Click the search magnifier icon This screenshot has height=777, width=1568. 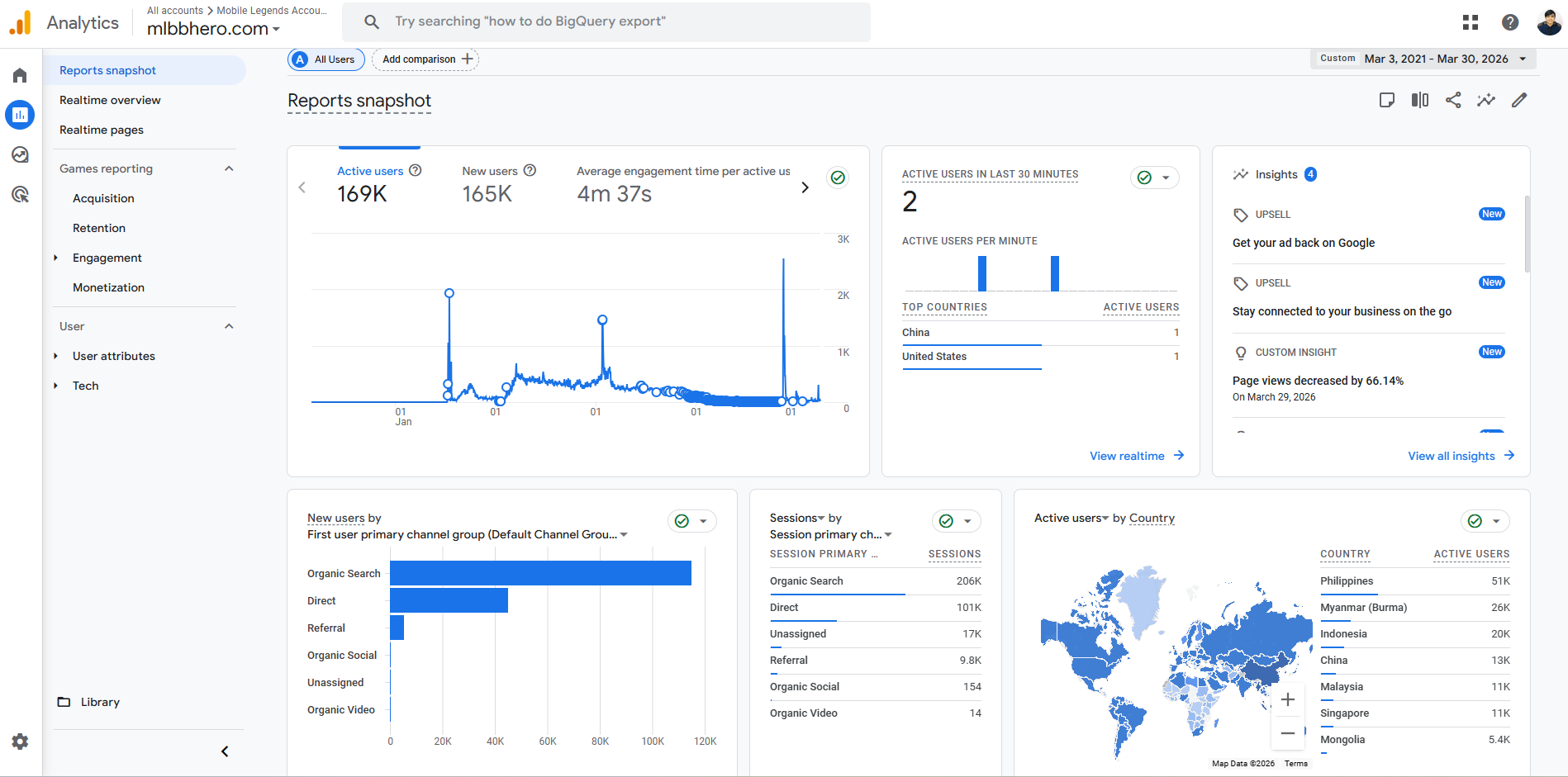(x=372, y=21)
